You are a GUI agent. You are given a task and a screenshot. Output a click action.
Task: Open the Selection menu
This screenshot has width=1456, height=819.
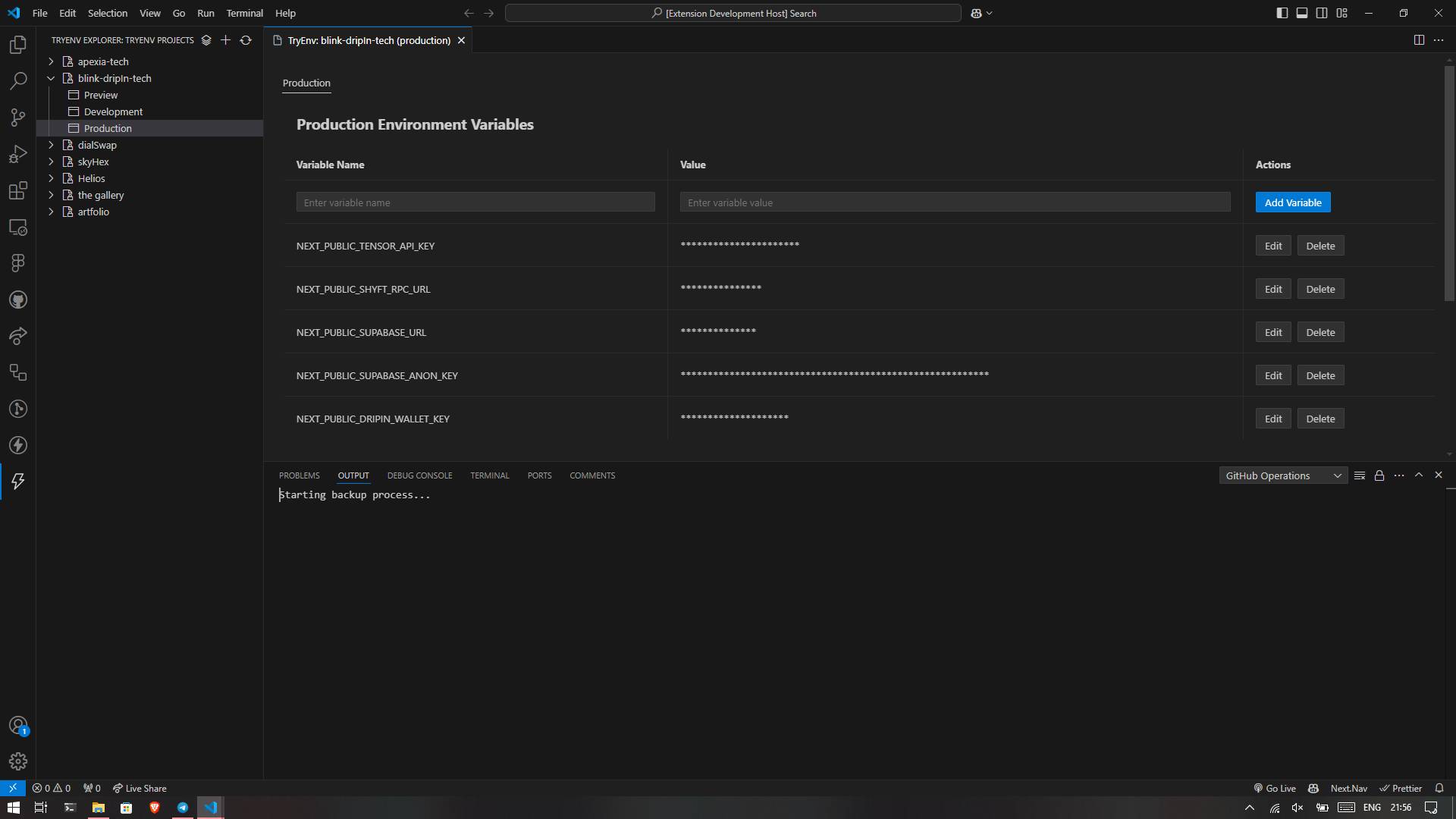pyautogui.click(x=108, y=13)
